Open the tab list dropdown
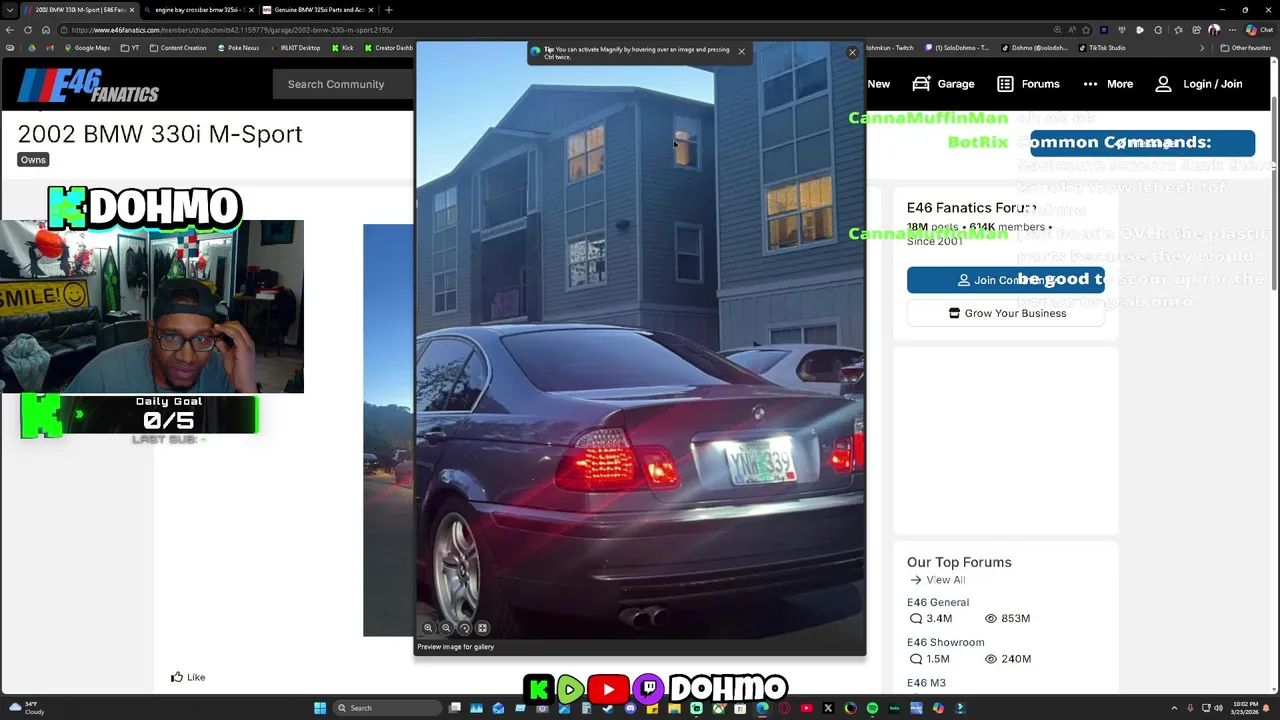The height and width of the screenshot is (720, 1280). (11, 10)
